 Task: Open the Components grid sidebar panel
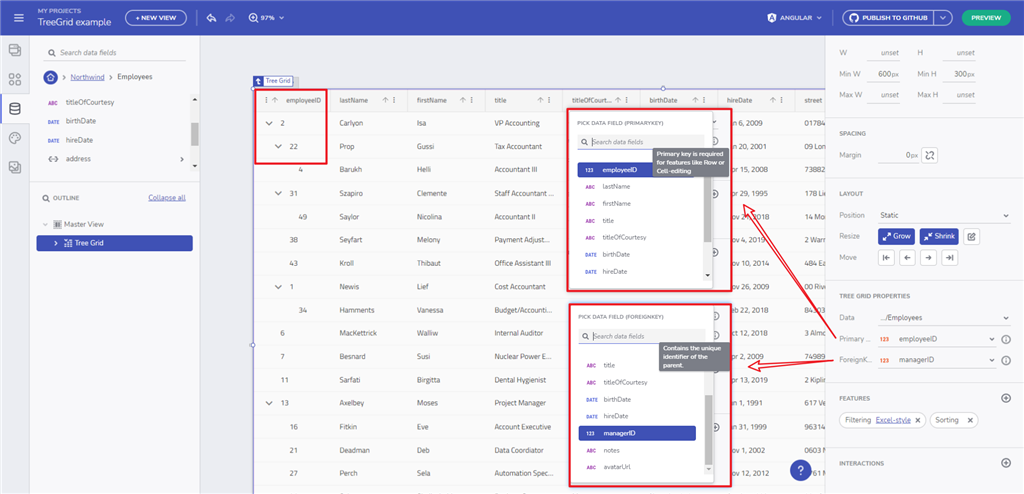point(14,79)
